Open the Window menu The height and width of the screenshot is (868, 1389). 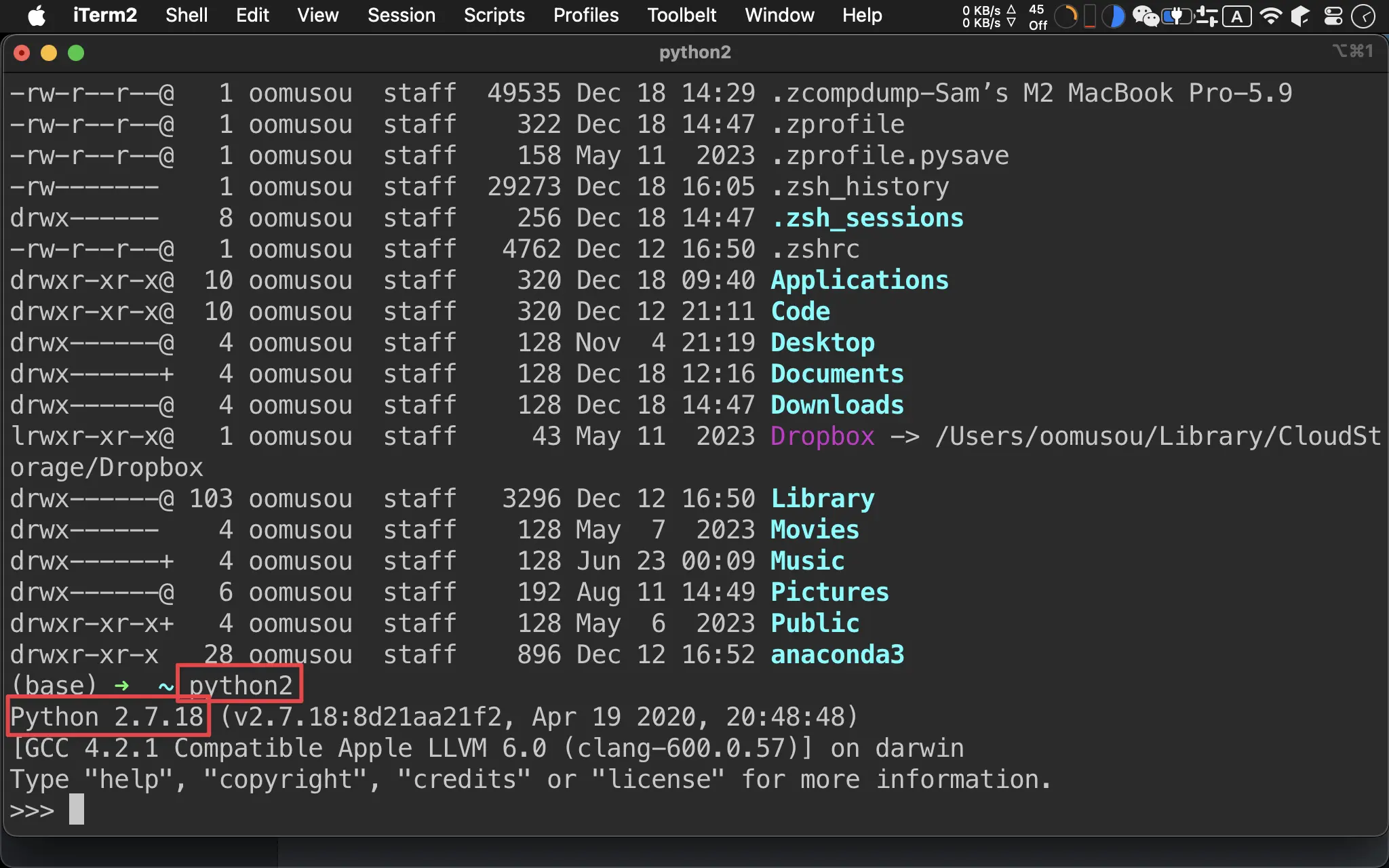(779, 15)
